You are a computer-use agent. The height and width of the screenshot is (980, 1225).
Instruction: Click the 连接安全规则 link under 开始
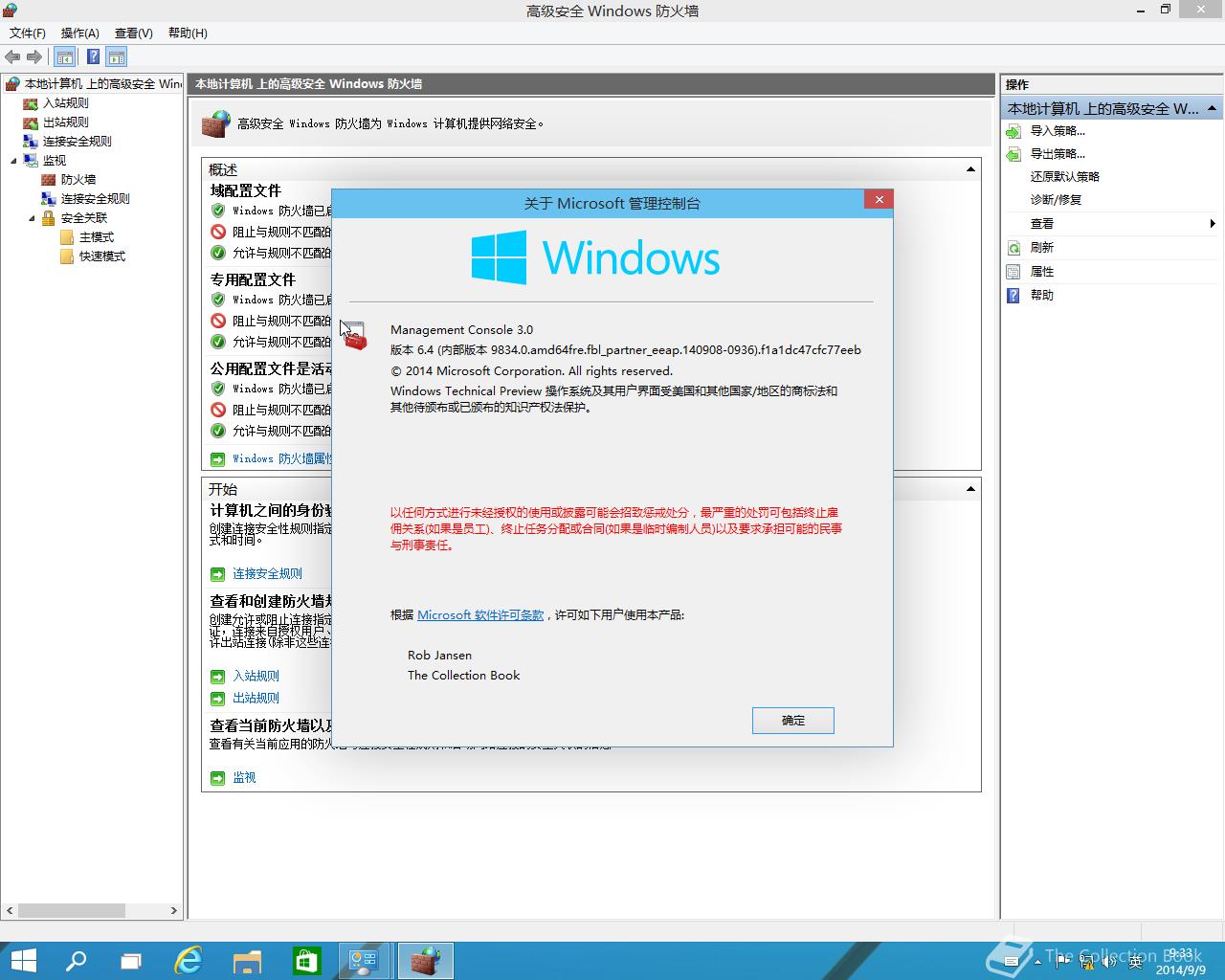(267, 573)
